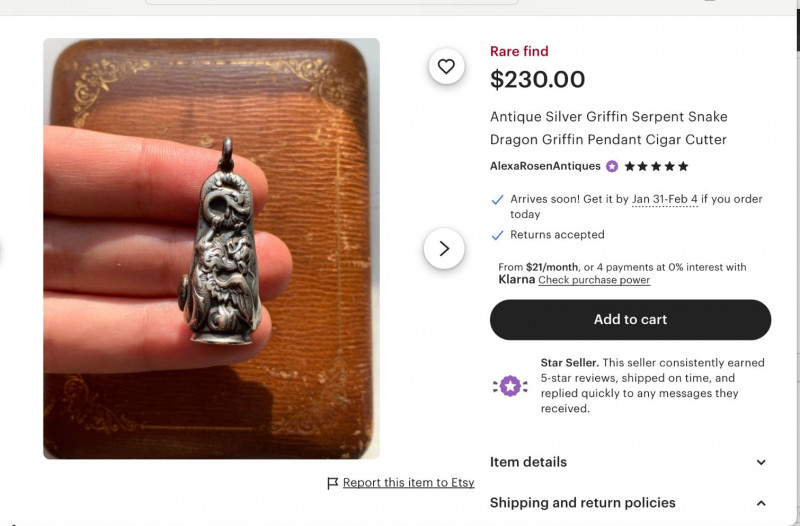Image resolution: width=800 pixels, height=526 pixels.
Task: Show the next product photo arrow
Action: (x=444, y=248)
